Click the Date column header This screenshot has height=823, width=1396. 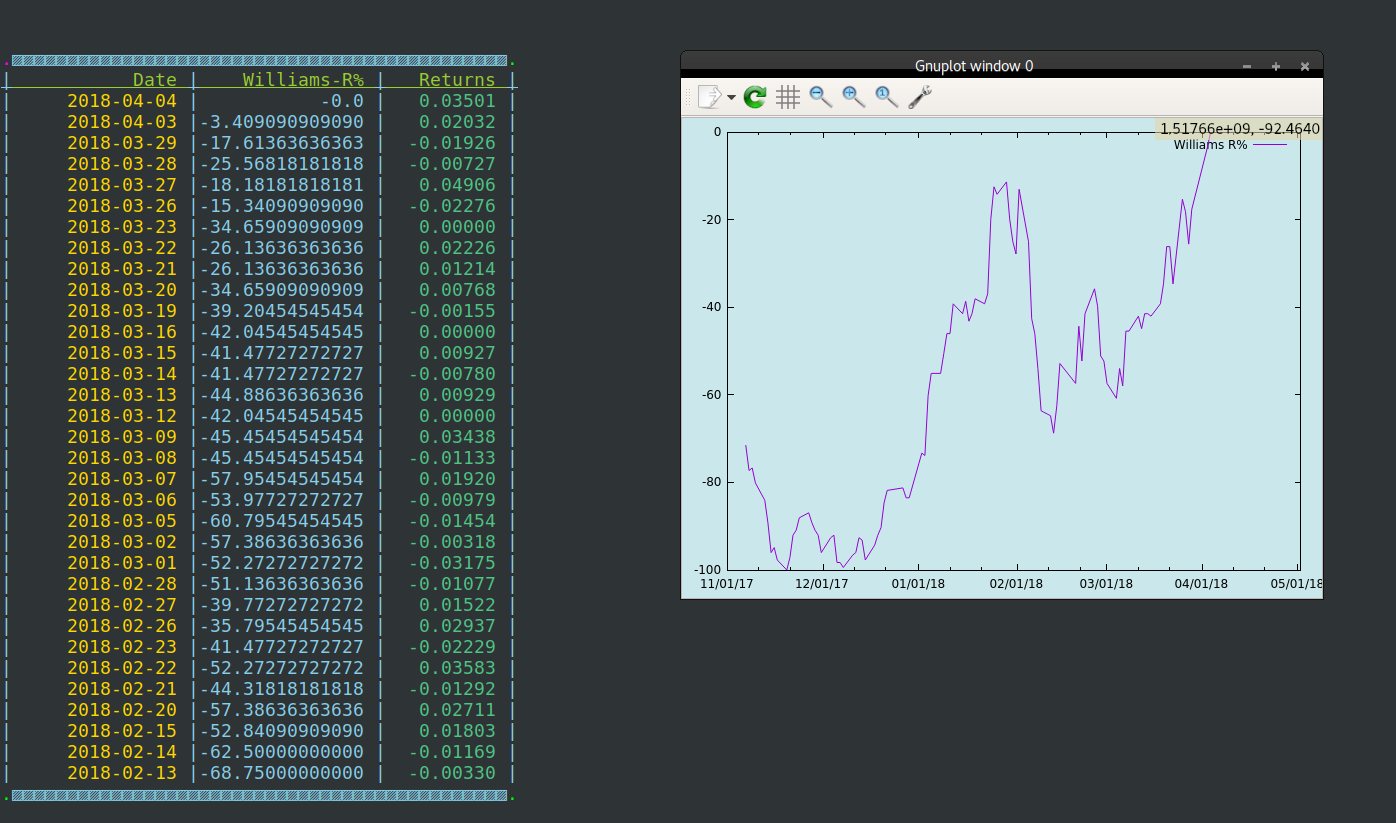point(155,80)
